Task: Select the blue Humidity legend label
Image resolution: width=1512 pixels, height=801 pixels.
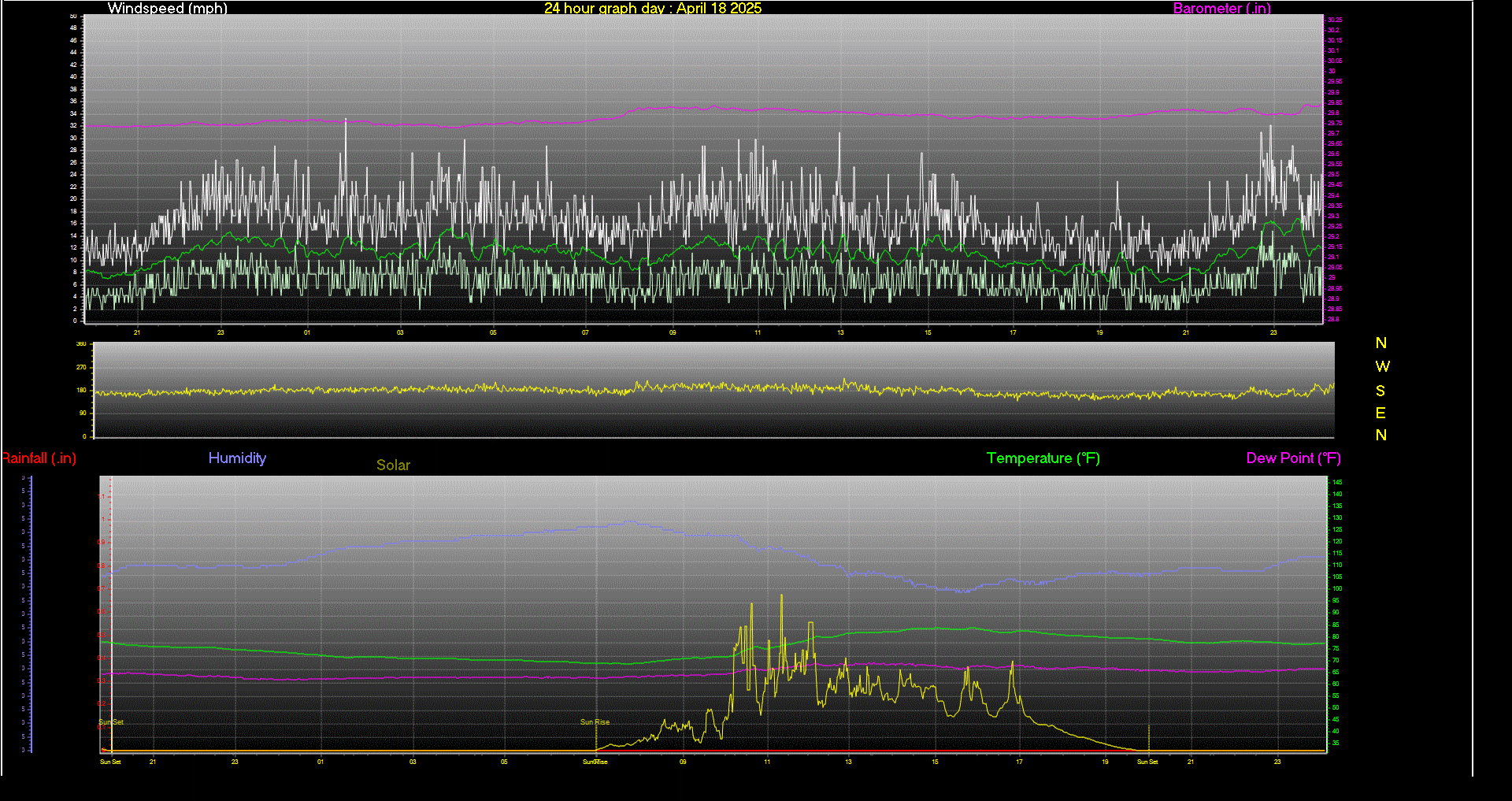Action: pyautogui.click(x=237, y=458)
